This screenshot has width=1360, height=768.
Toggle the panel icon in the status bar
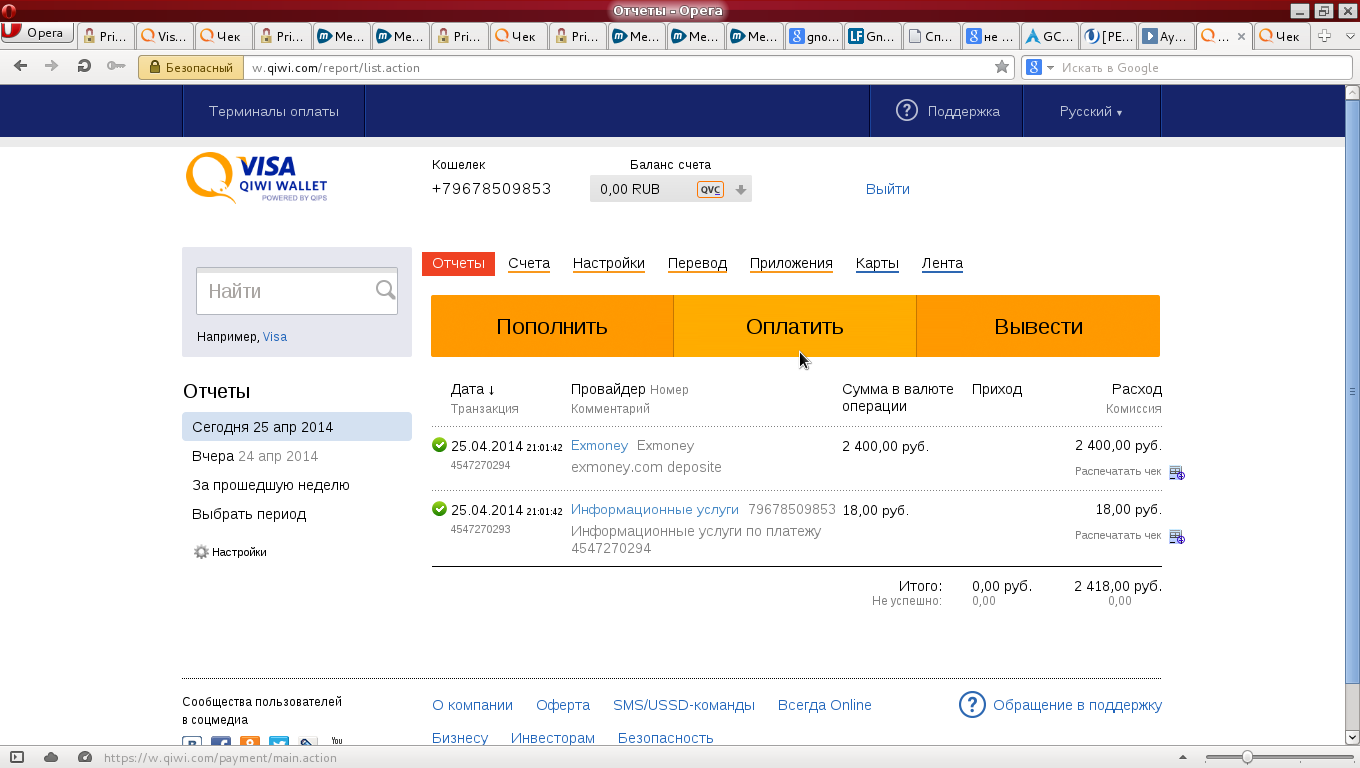pyautogui.click(x=17, y=757)
